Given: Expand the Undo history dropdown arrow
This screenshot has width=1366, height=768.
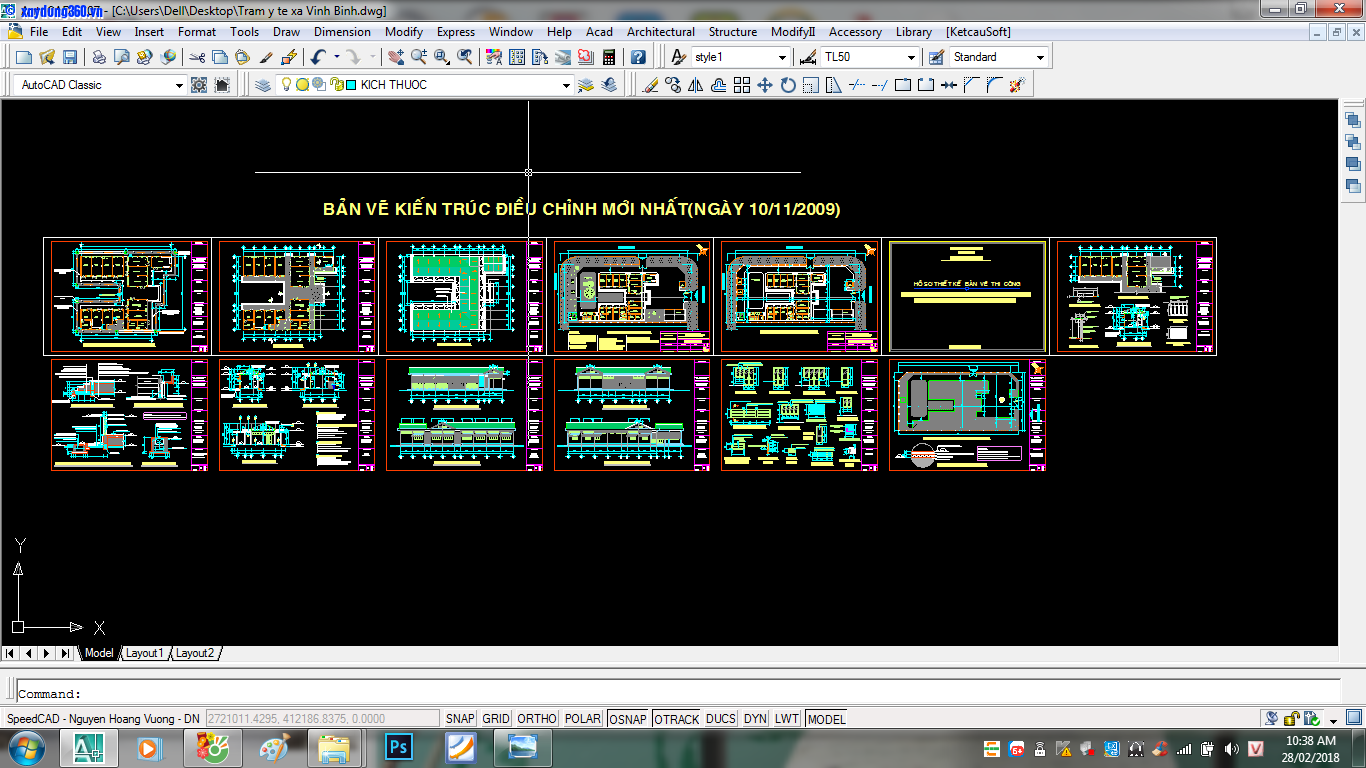Looking at the screenshot, I should [x=337, y=57].
